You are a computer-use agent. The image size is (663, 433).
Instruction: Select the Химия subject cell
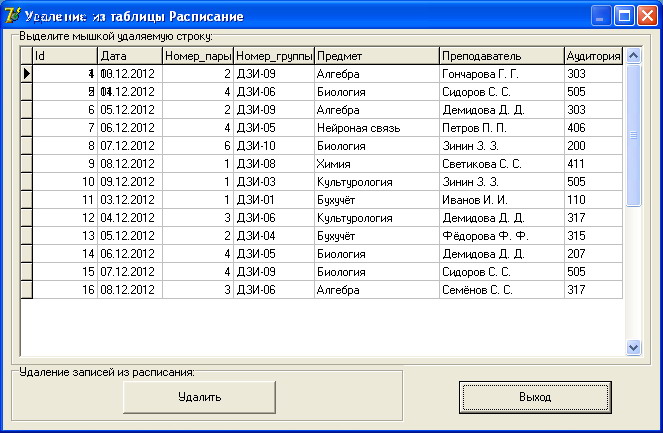(377, 164)
